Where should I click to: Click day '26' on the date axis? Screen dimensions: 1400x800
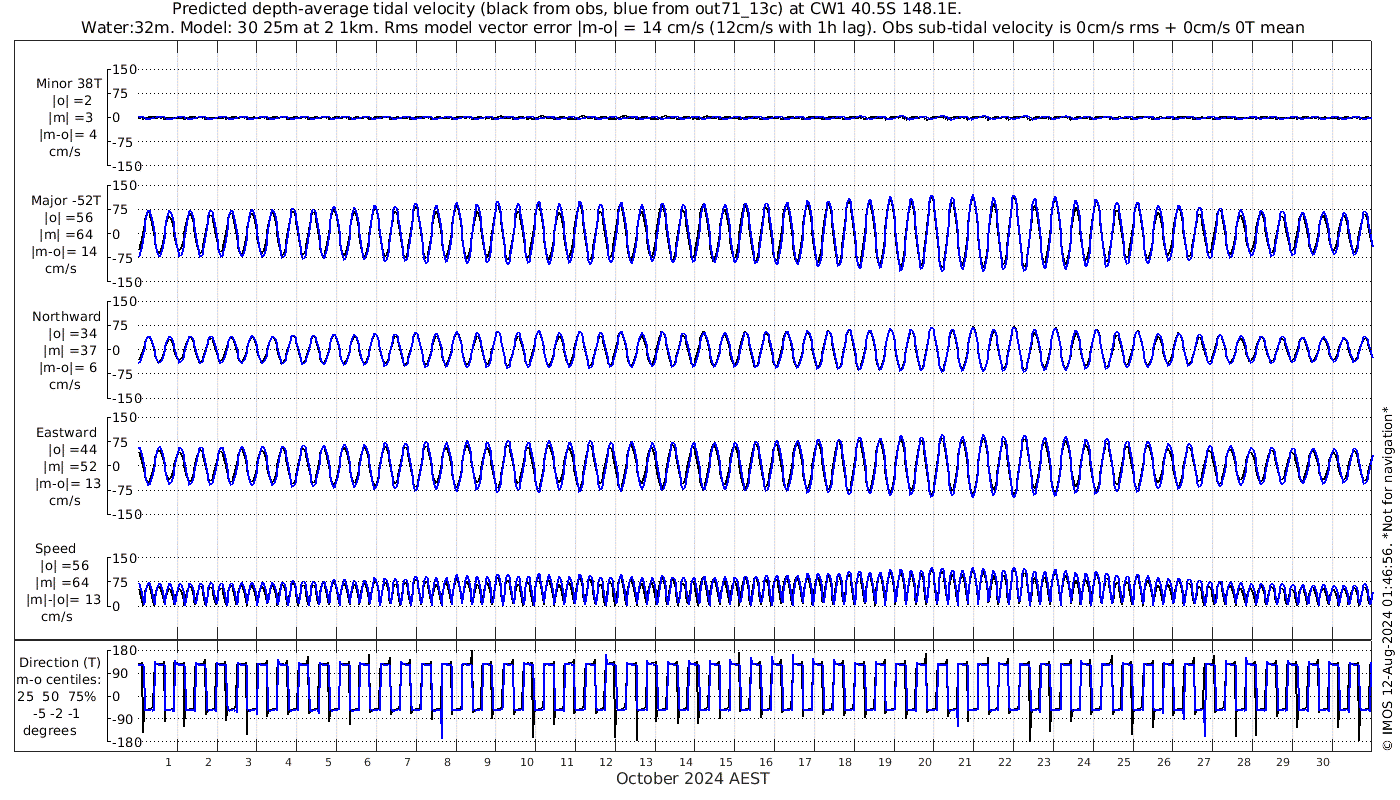coord(1163,762)
